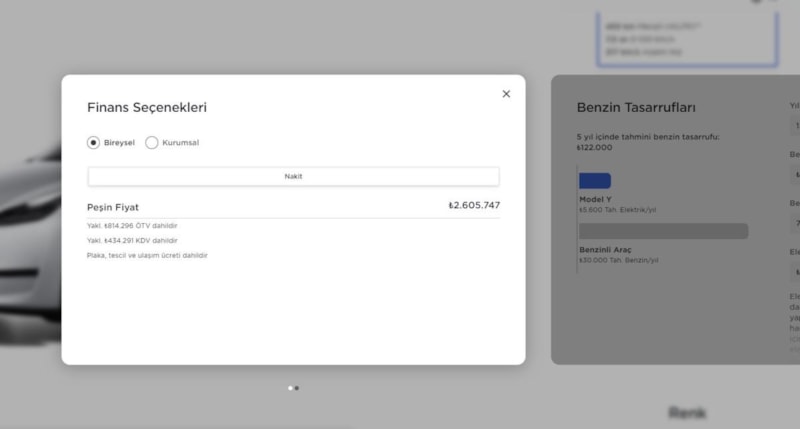
Task: Close the Finans Seçenekleri dialog
Action: [x=506, y=94]
